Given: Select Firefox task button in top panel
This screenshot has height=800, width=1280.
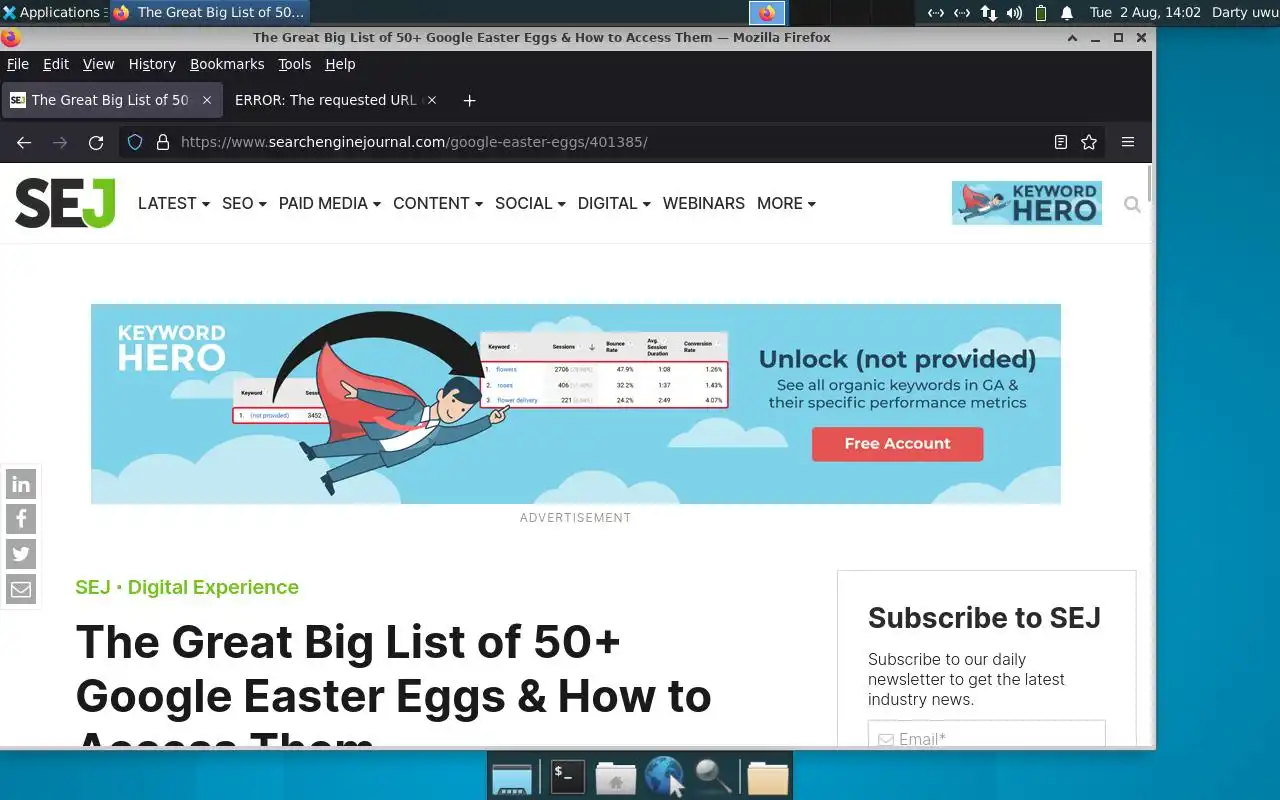Looking at the screenshot, I should 208,13.
